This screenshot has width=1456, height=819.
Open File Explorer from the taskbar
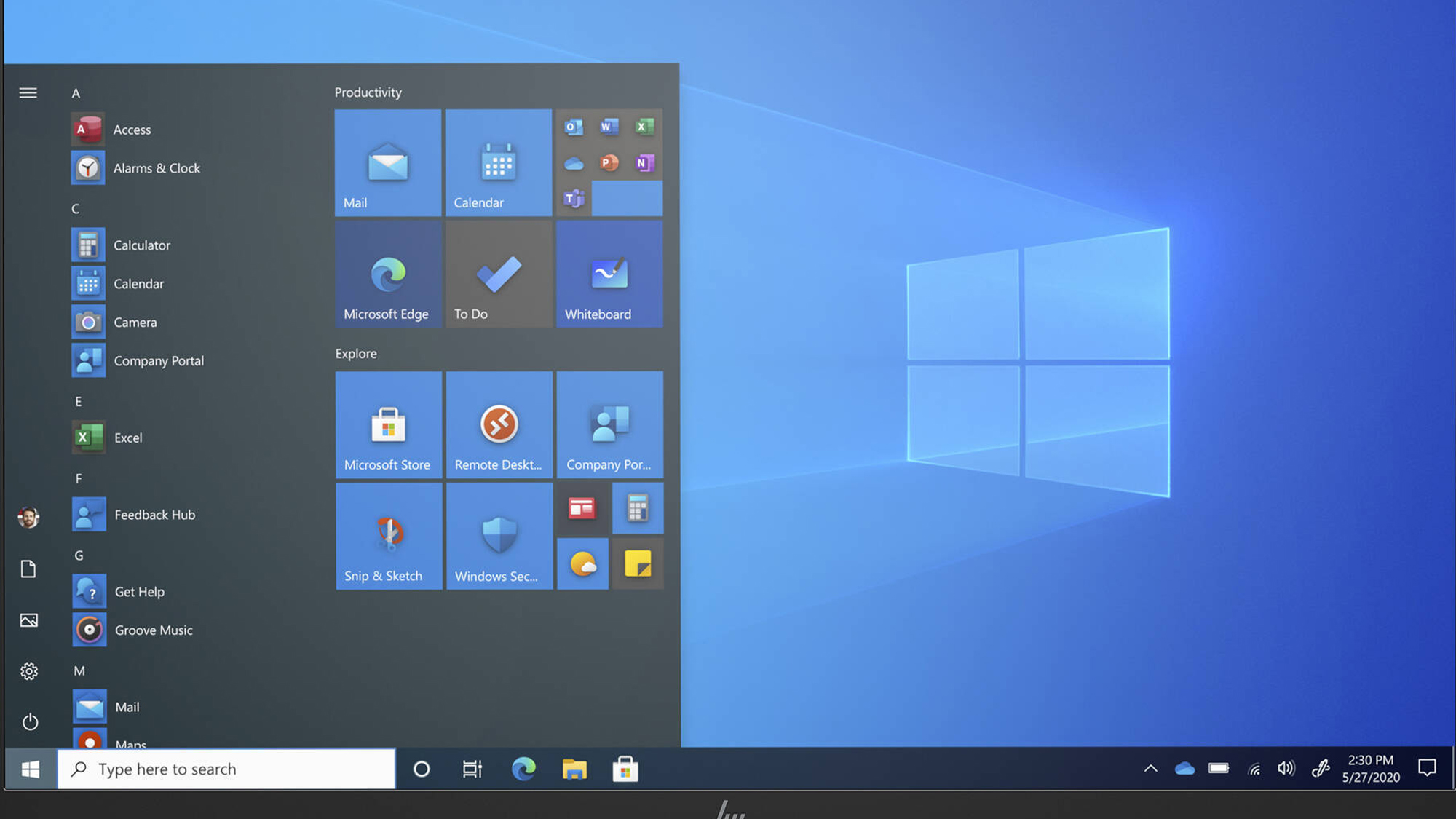(574, 769)
